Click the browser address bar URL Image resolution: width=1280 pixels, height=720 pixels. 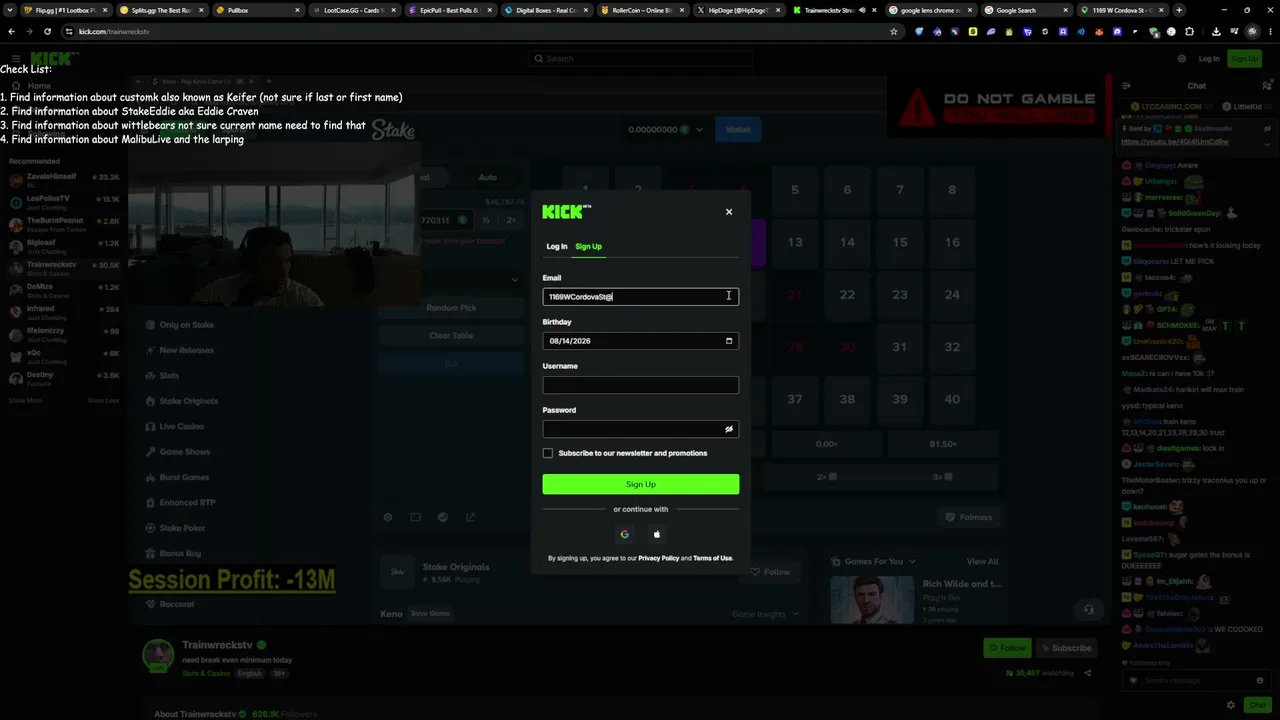[114, 31]
